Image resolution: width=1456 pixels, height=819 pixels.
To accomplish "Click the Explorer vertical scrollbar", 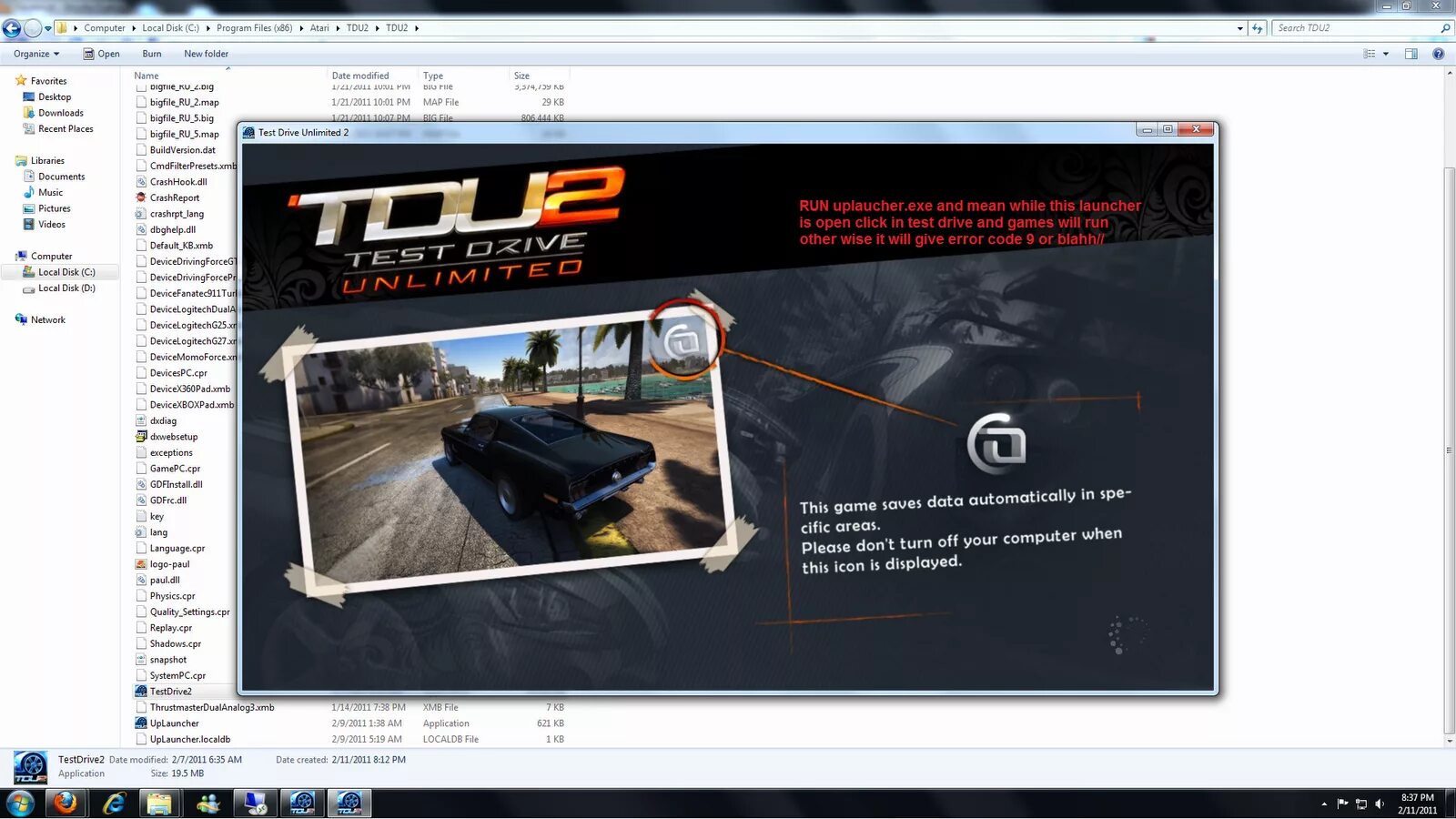I will [x=1450, y=450].
